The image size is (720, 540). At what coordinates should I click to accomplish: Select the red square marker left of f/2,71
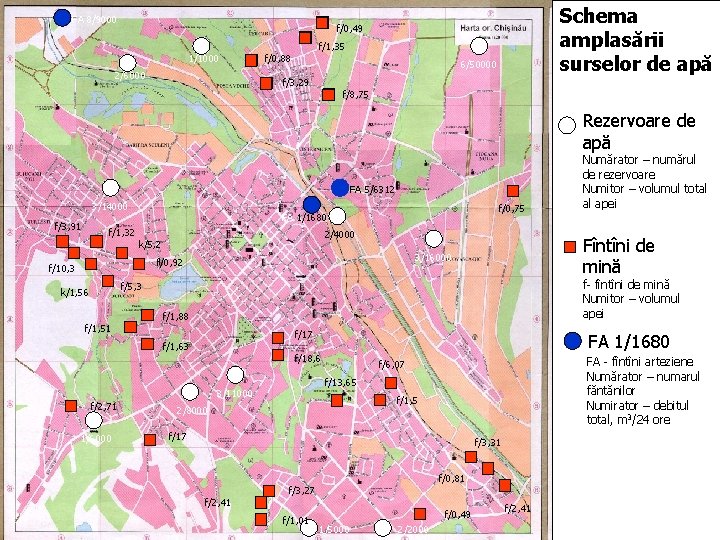tap(71, 406)
